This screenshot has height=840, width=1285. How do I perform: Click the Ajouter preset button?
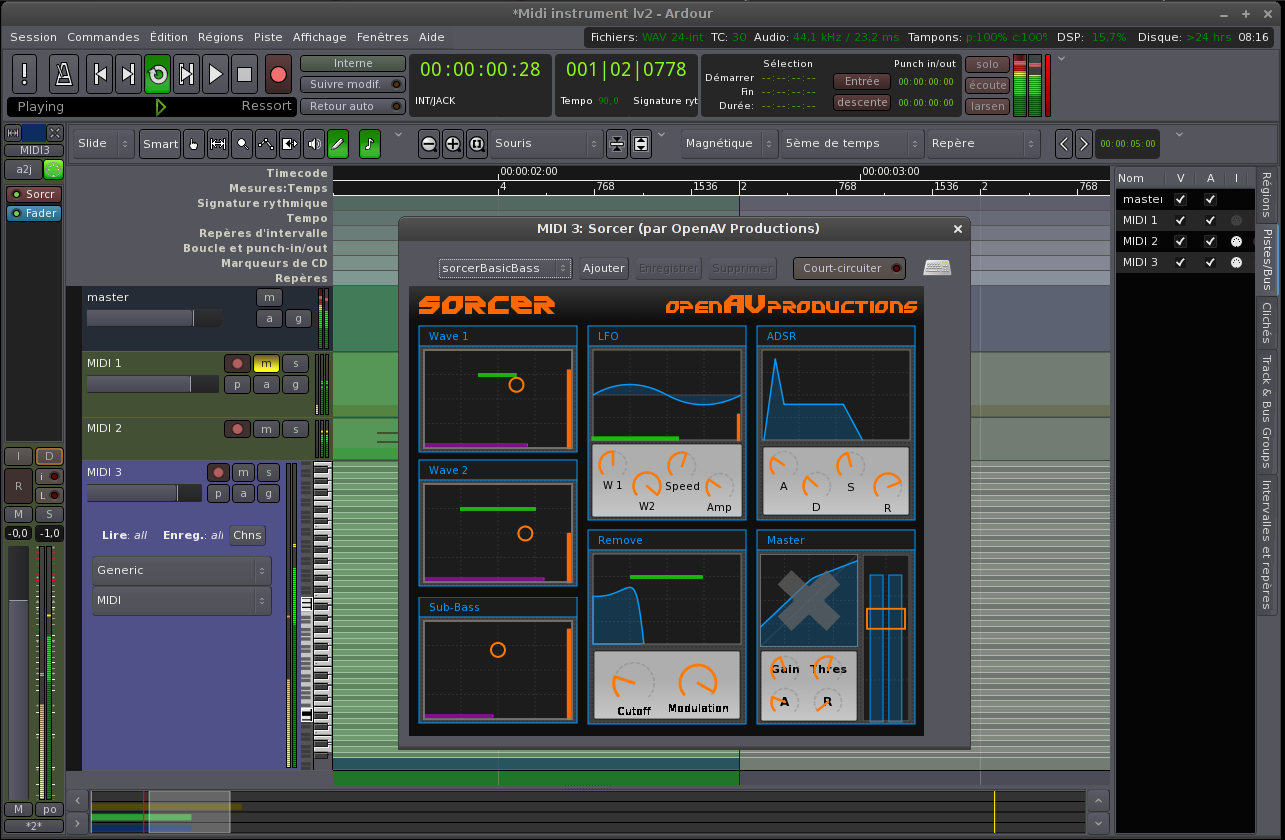(603, 268)
